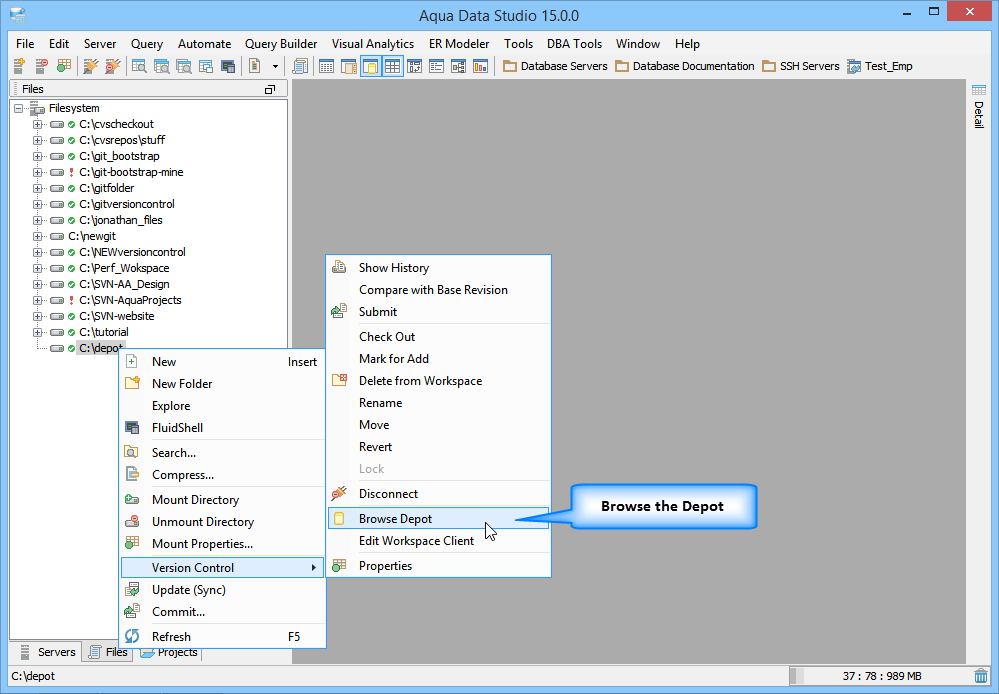The width and height of the screenshot is (999, 694).
Task: Expand the C:\newgit tree node
Action: tap(38, 236)
